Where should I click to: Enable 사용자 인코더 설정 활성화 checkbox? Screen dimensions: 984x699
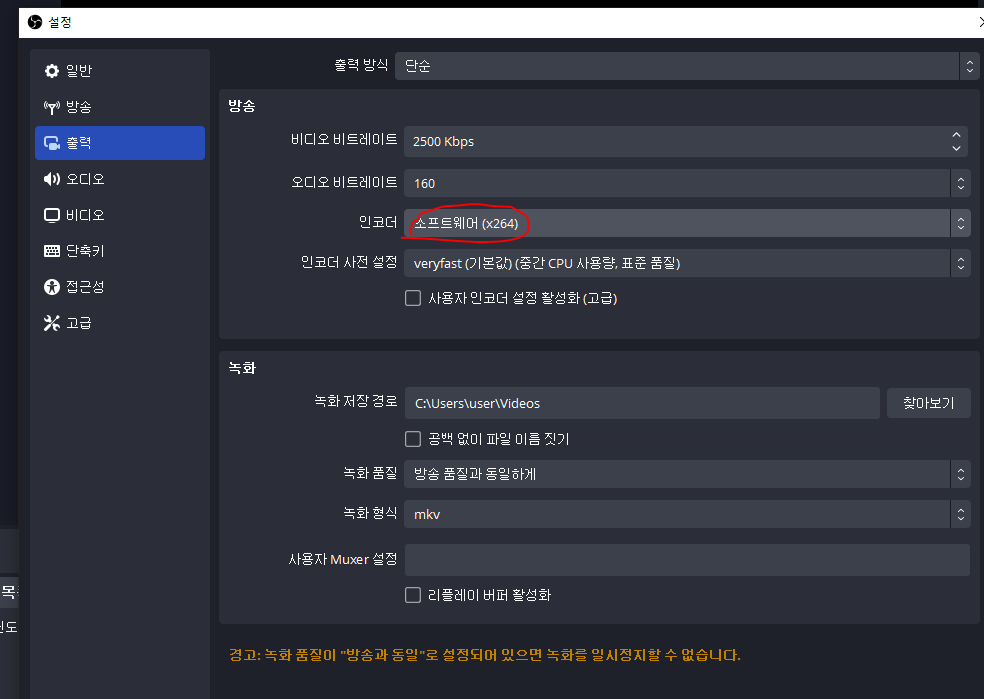(413, 298)
